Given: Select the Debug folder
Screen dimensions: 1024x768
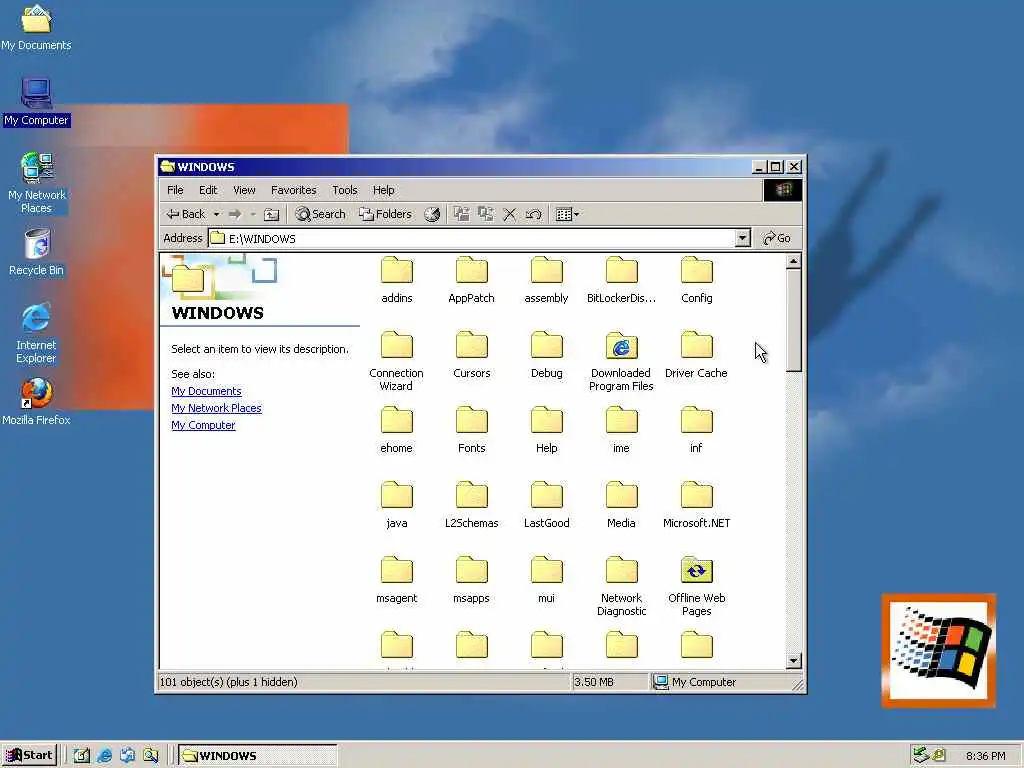Looking at the screenshot, I should pyautogui.click(x=547, y=355).
